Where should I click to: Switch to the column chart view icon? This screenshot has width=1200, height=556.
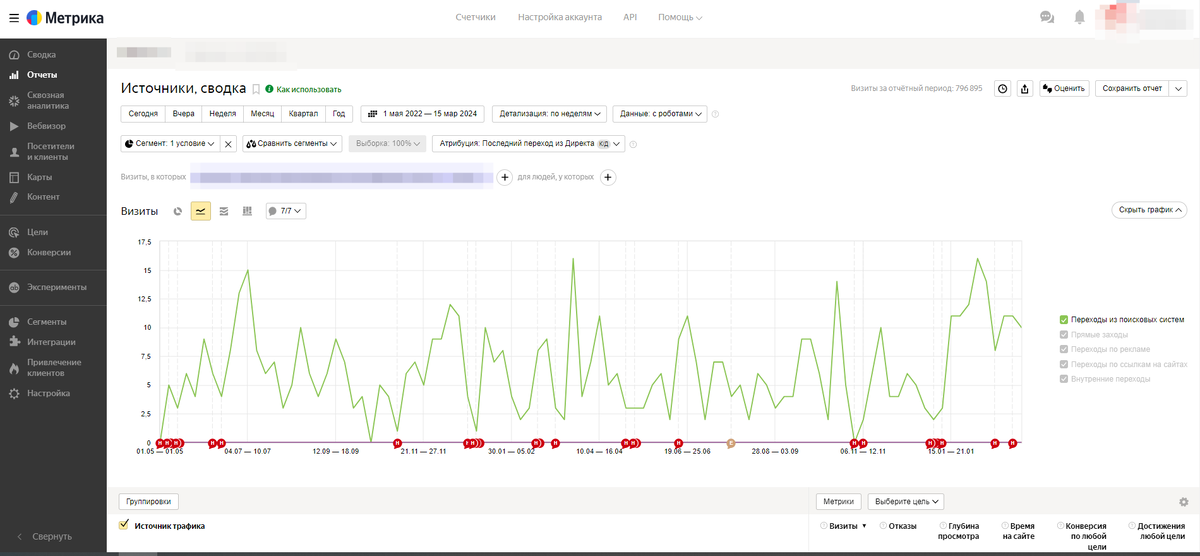247,211
